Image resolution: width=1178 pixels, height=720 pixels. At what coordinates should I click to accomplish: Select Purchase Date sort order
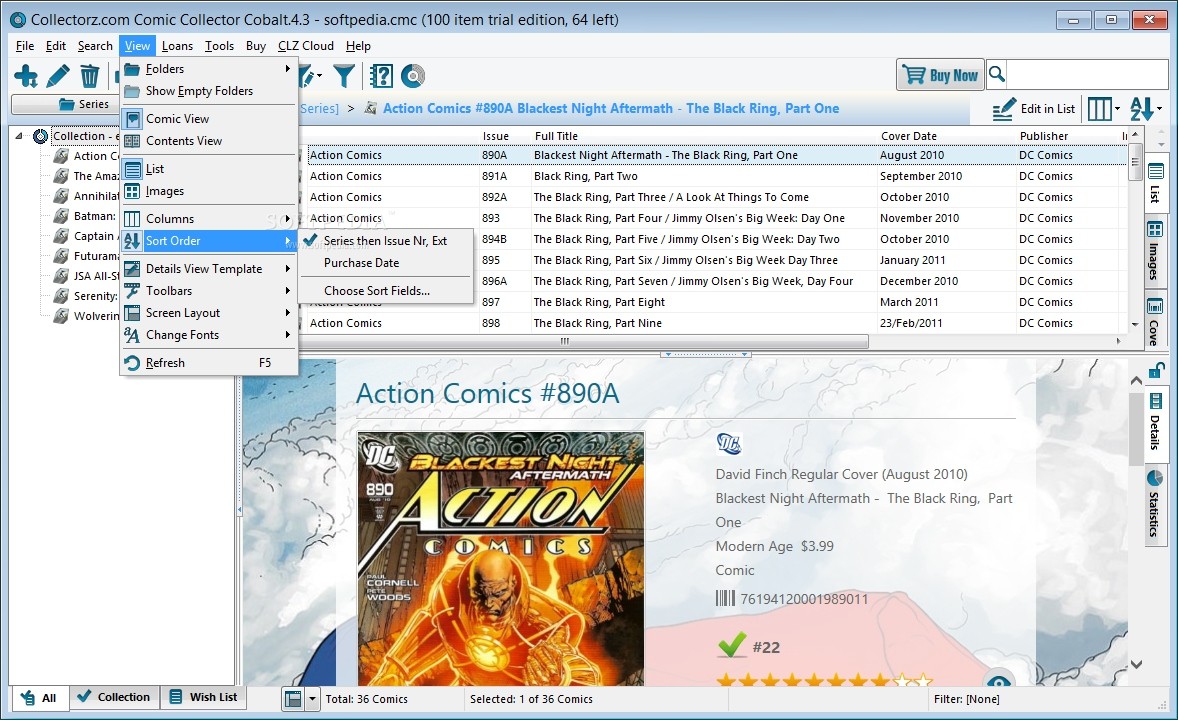pos(386,263)
